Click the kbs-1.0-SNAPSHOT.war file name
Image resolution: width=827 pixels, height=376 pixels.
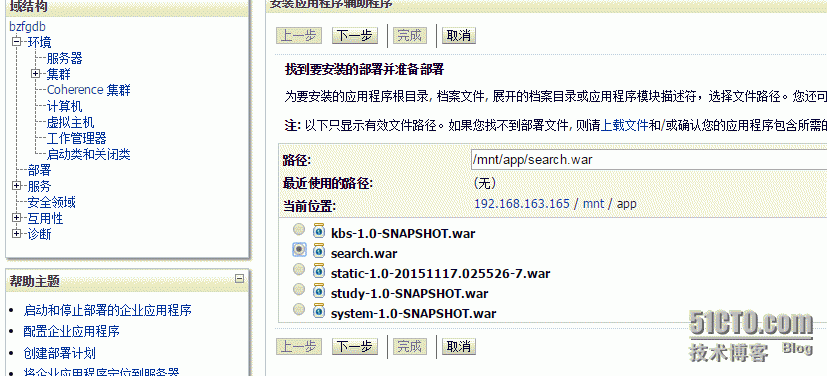coord(403,233)
